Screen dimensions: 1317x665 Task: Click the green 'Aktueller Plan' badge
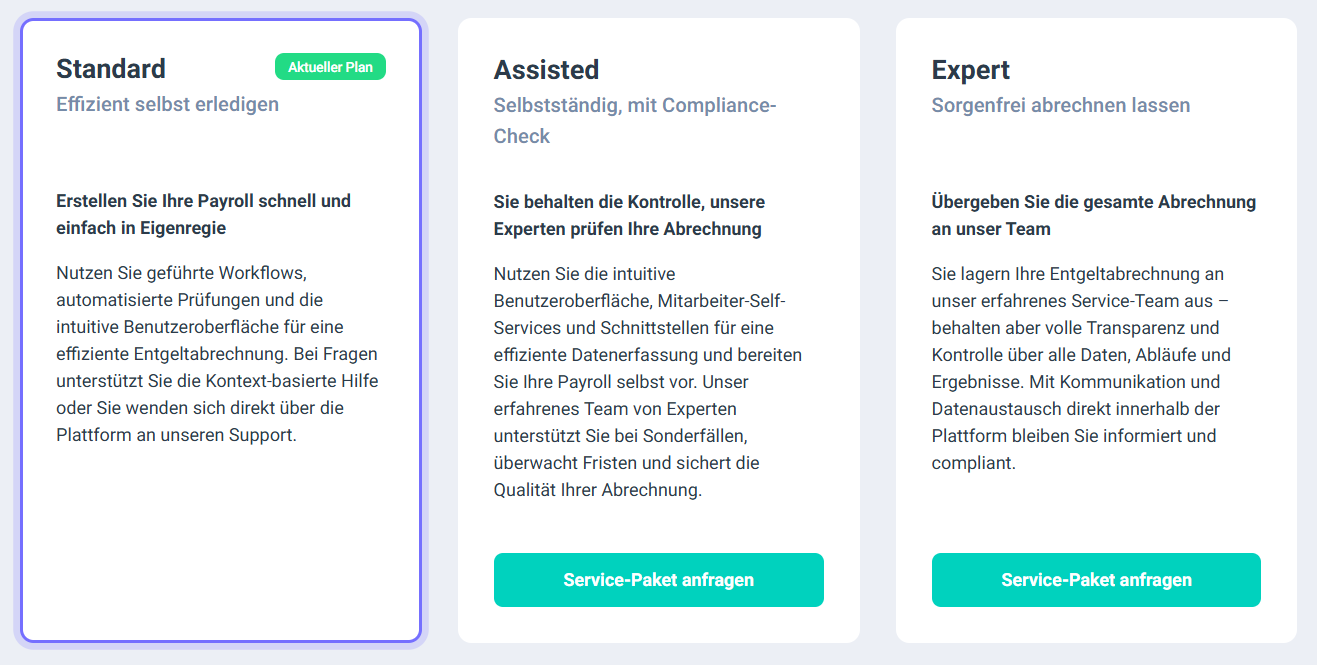pos(330,67)
